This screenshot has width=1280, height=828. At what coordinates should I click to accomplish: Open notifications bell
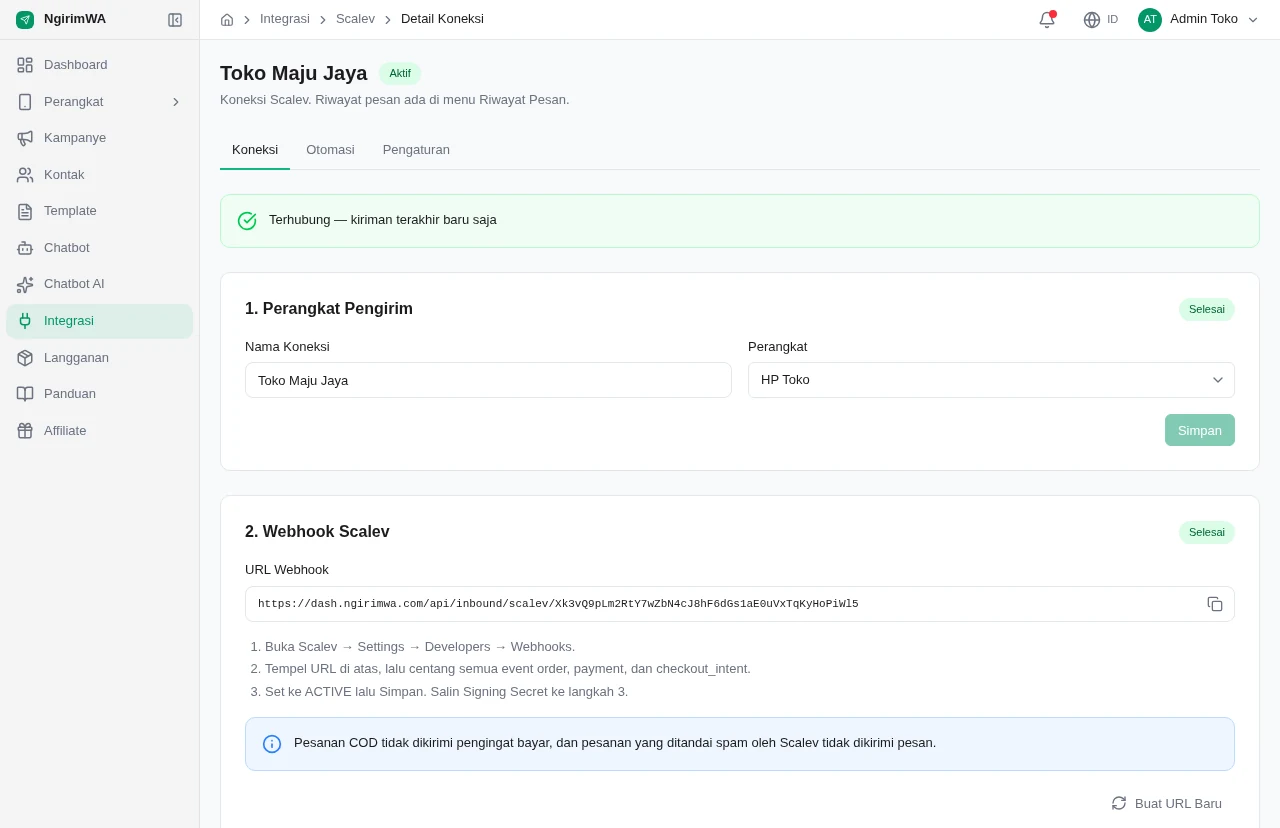coord(1047,19)
